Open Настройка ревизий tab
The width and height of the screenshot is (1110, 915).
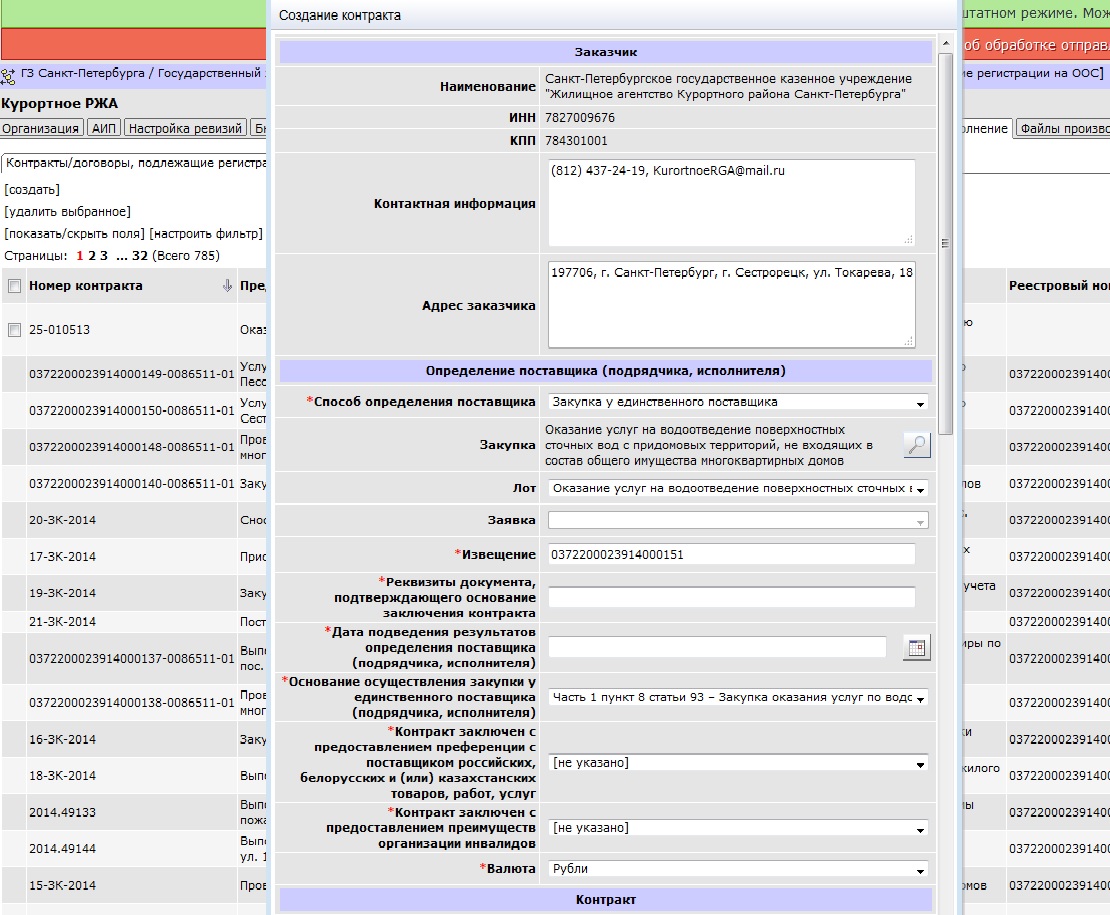pyautogui.click(x=185, y=128)
